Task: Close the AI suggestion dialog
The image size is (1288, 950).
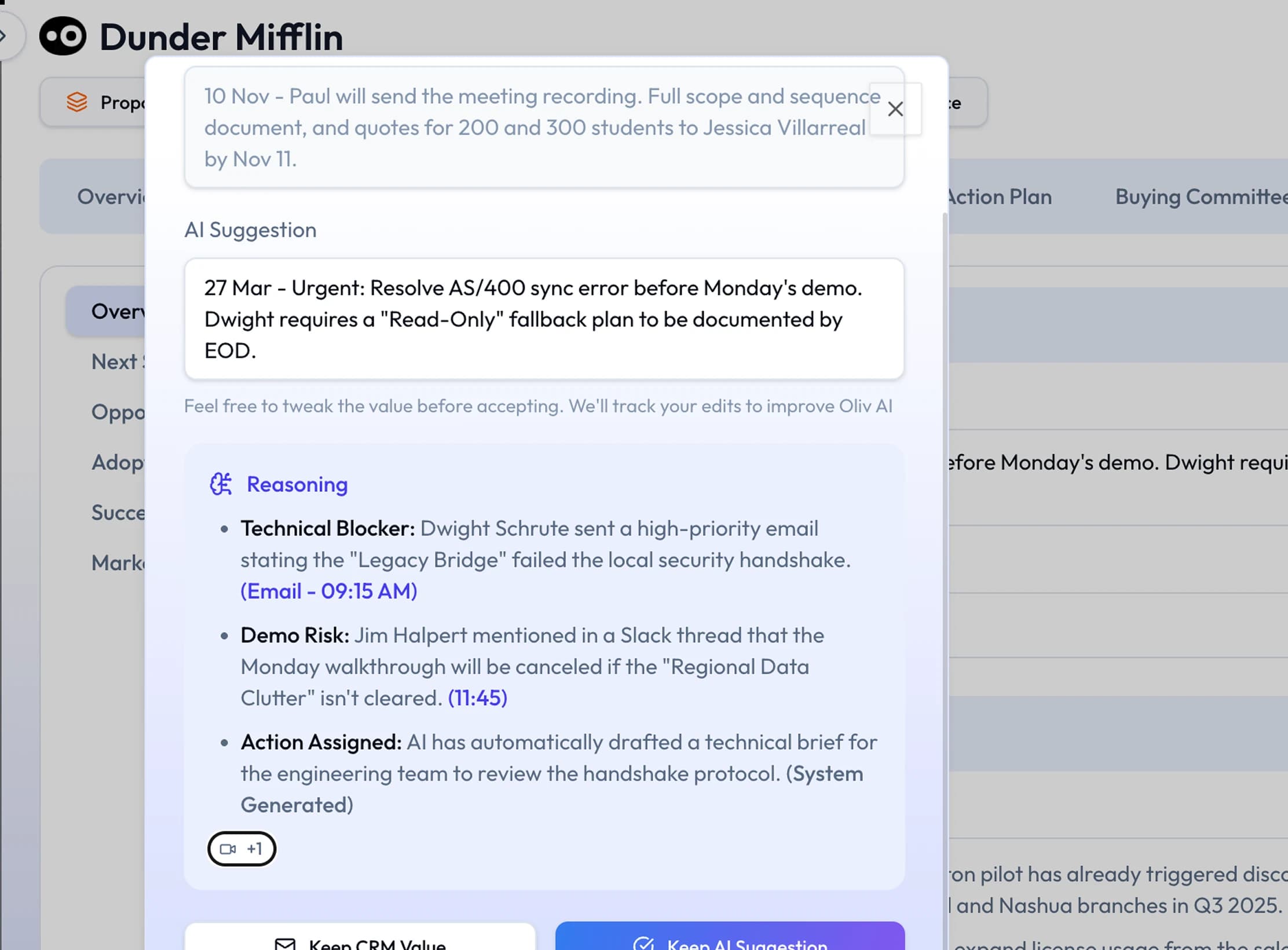Action: (x=895, y=109)
